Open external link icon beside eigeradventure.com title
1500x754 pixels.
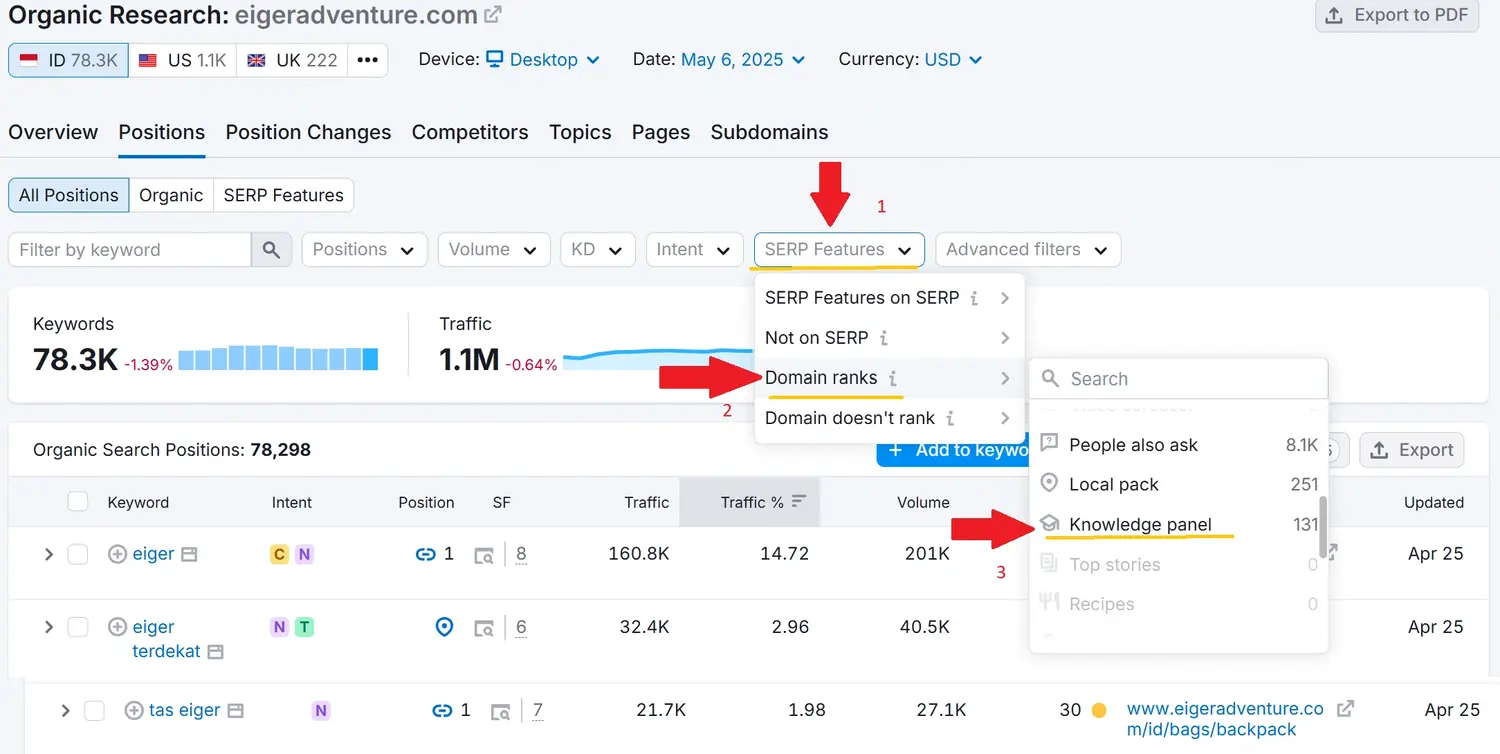tap(493, 15)
